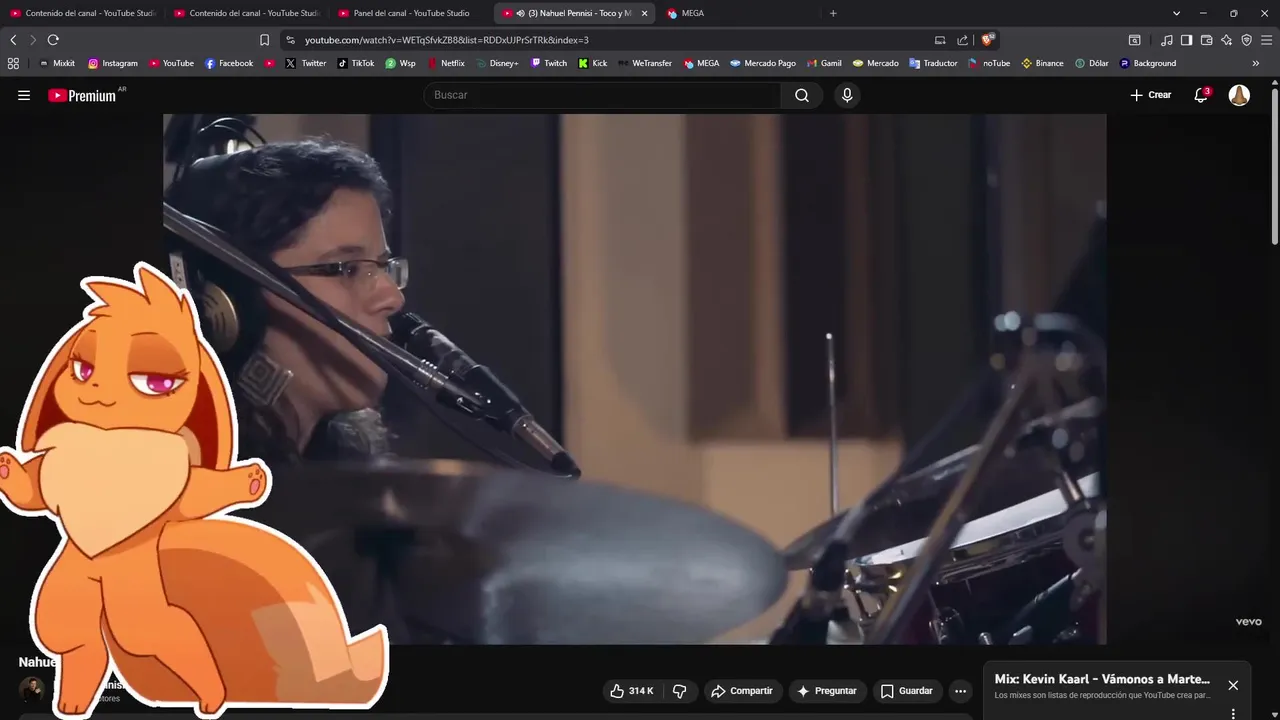This screenshot has height=720, width=1280.
Task: Open the WeTransfer bookmark
Action: point(645,63)
